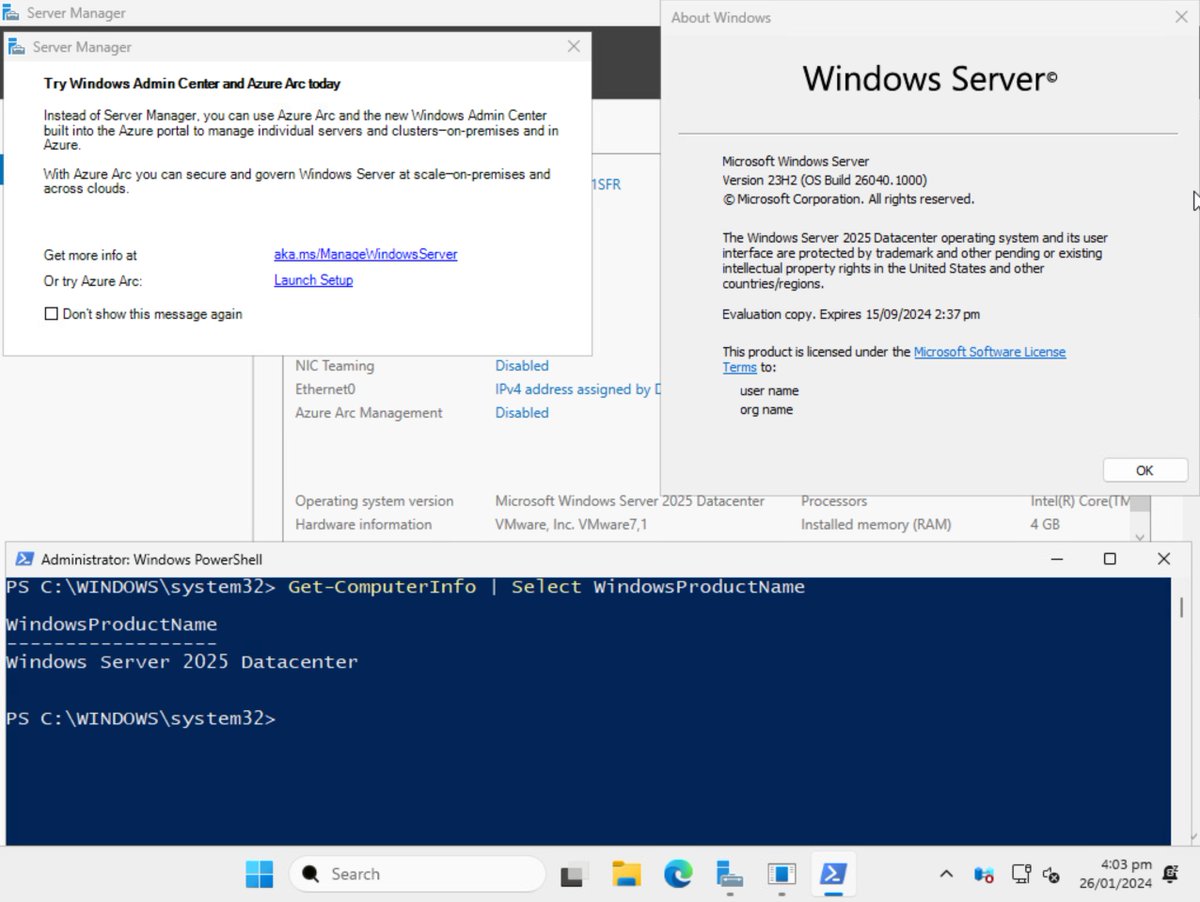The image size is (1200, 902).
Task: Click the Launch Setup link
Action: tap(313, 281)
